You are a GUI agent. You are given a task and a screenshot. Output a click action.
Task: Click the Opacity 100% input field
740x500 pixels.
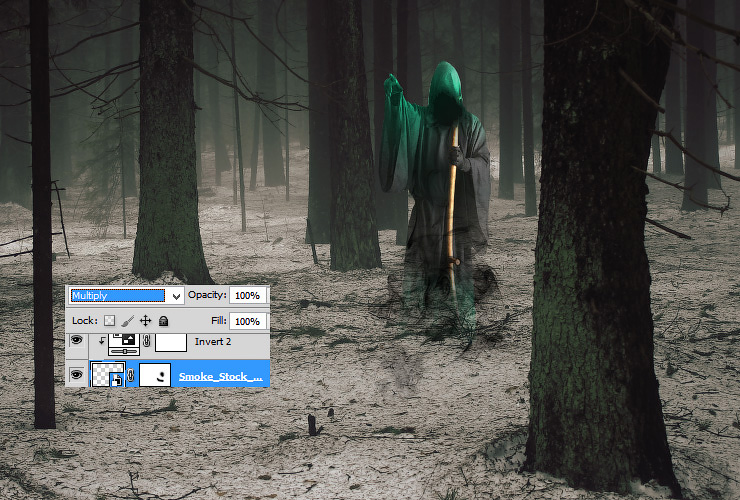[248, 296]
